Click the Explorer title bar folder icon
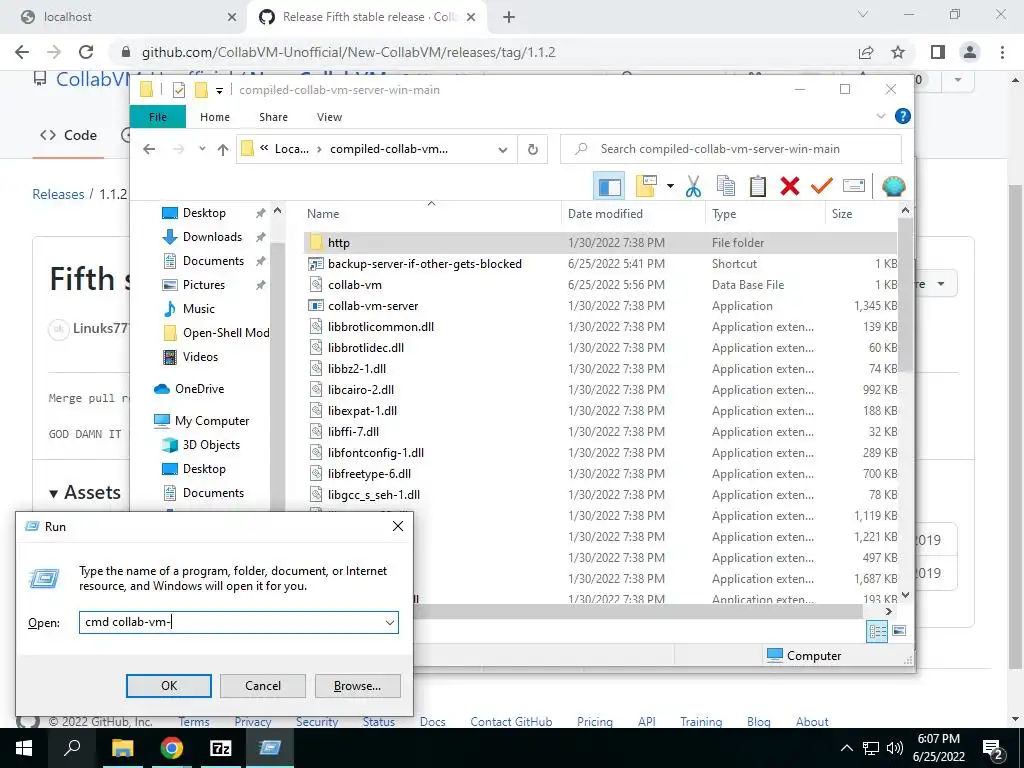This screenshot has height=768, width=1024. tap(146, 89)
